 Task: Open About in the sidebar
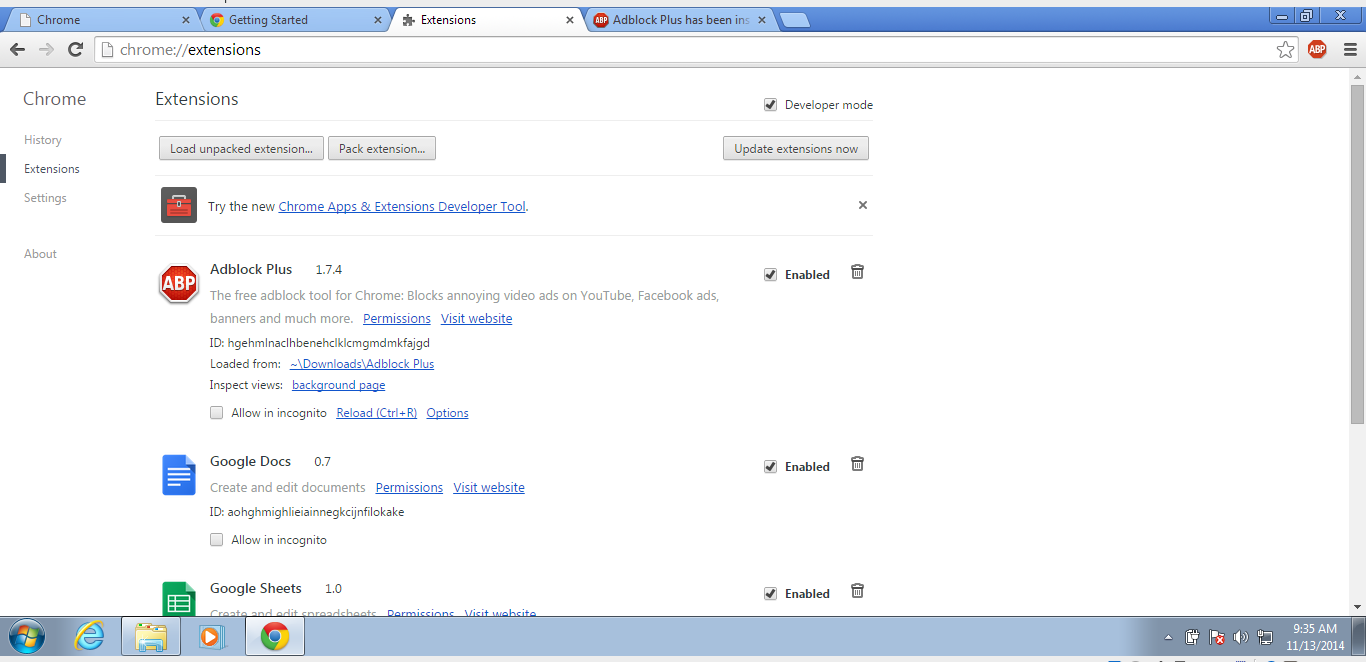click(x=40, y=254)
